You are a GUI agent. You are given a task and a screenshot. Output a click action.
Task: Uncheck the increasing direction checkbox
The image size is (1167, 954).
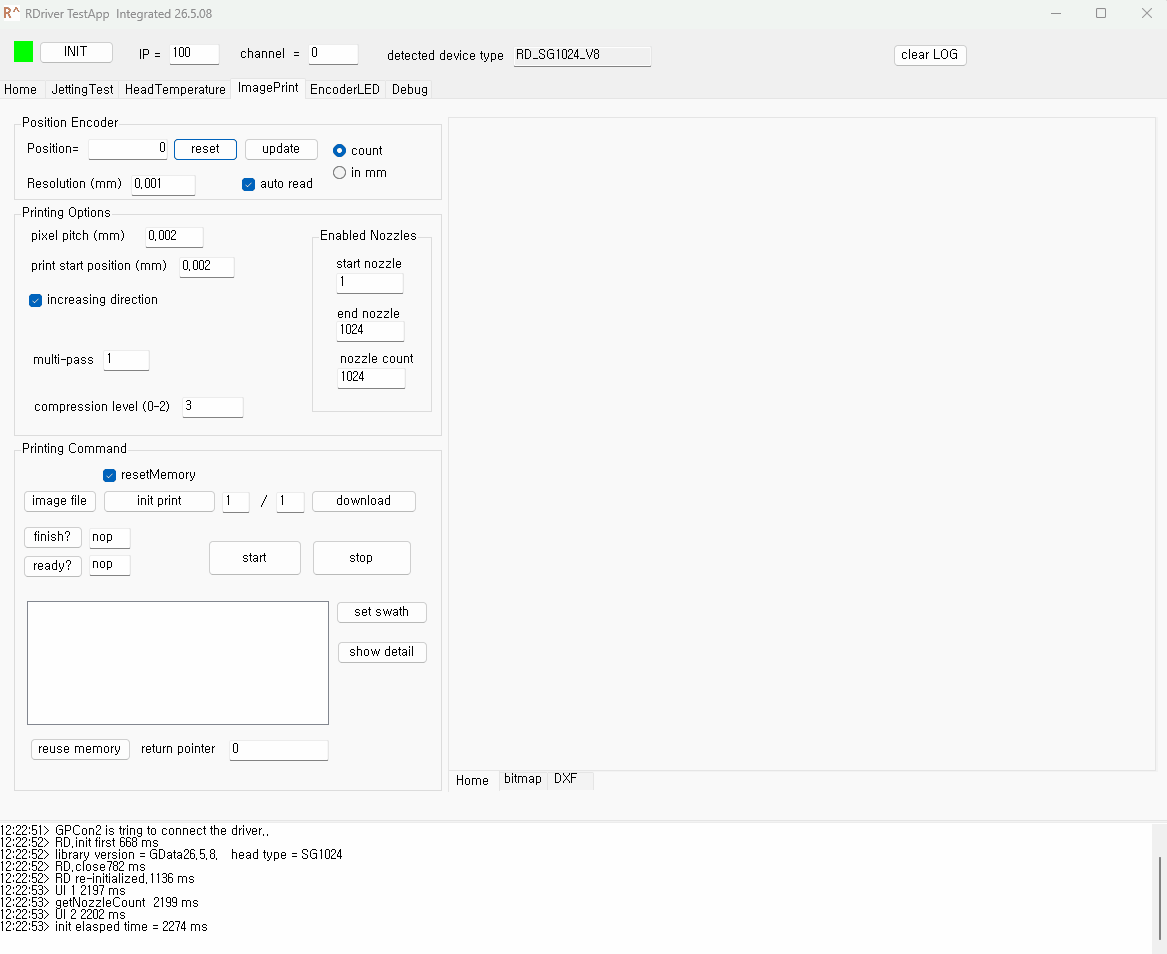35,301
